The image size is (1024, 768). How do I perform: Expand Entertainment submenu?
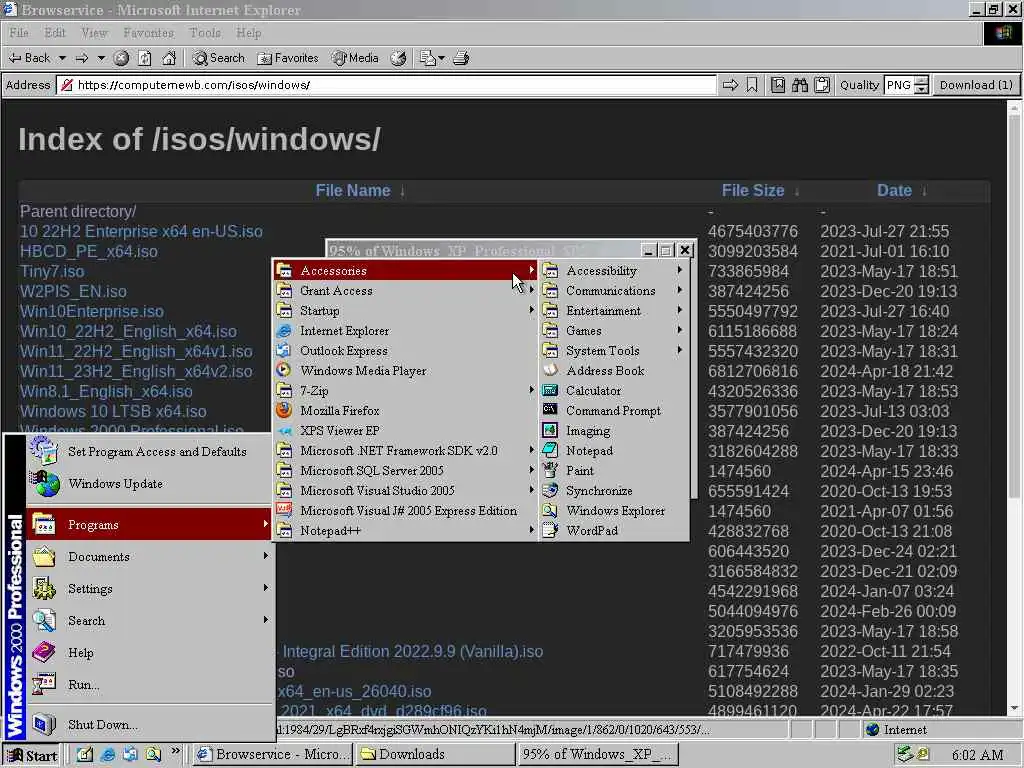click(613, 311)
